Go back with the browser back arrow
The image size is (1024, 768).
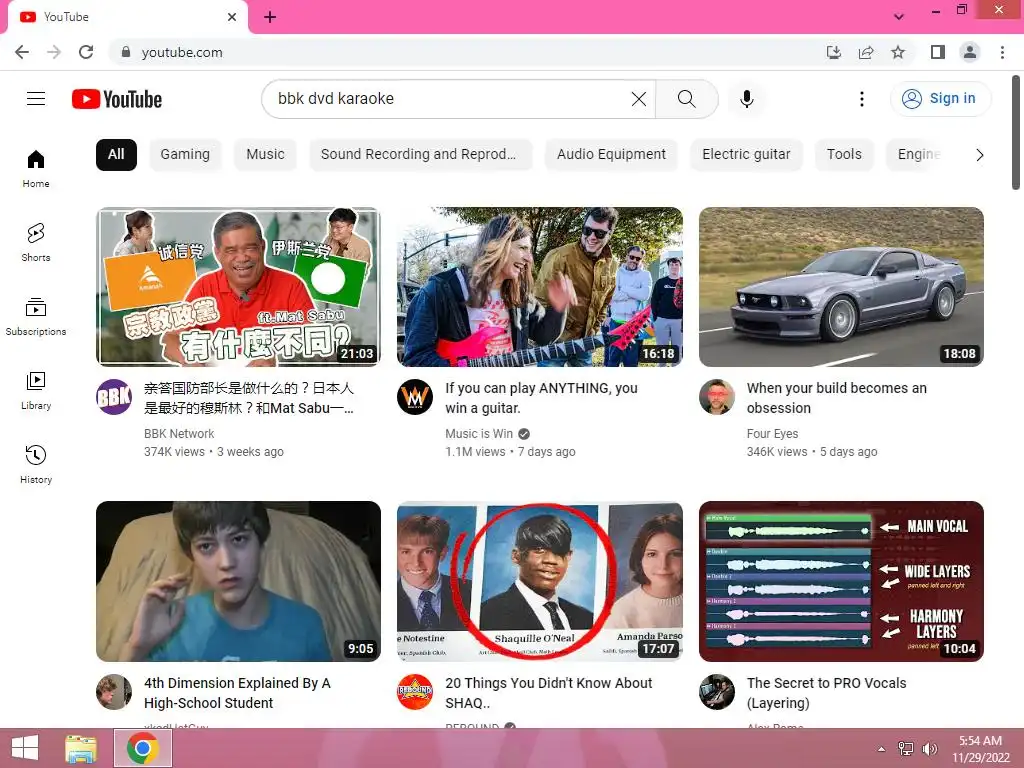coord(22,52)
